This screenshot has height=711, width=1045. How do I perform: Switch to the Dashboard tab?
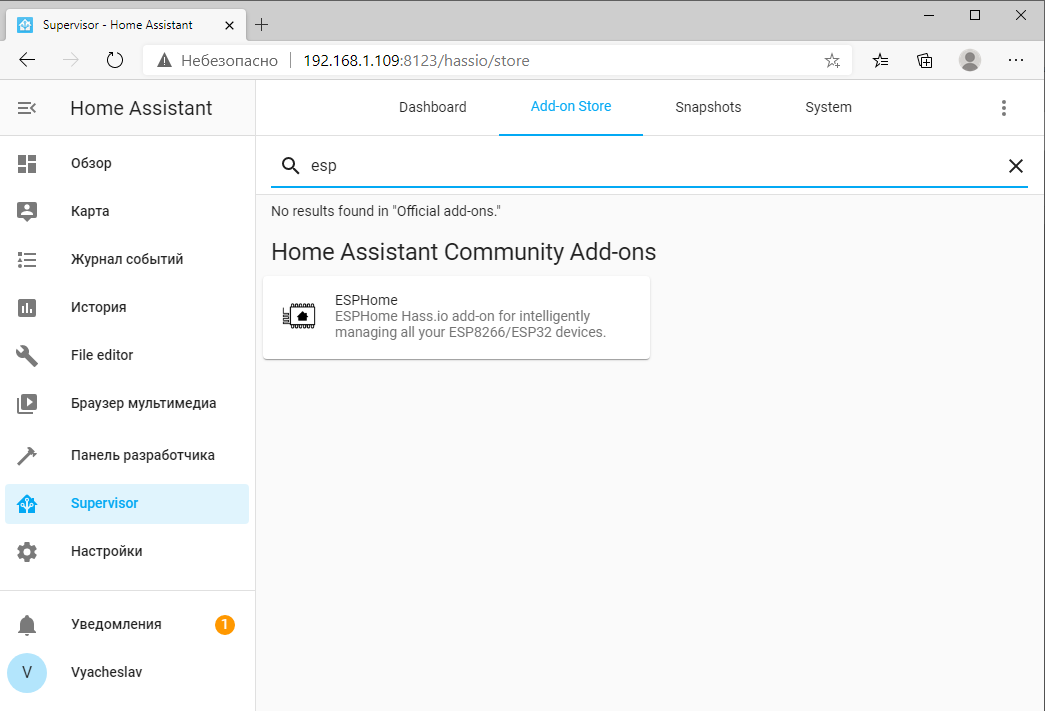click(433, 107)
